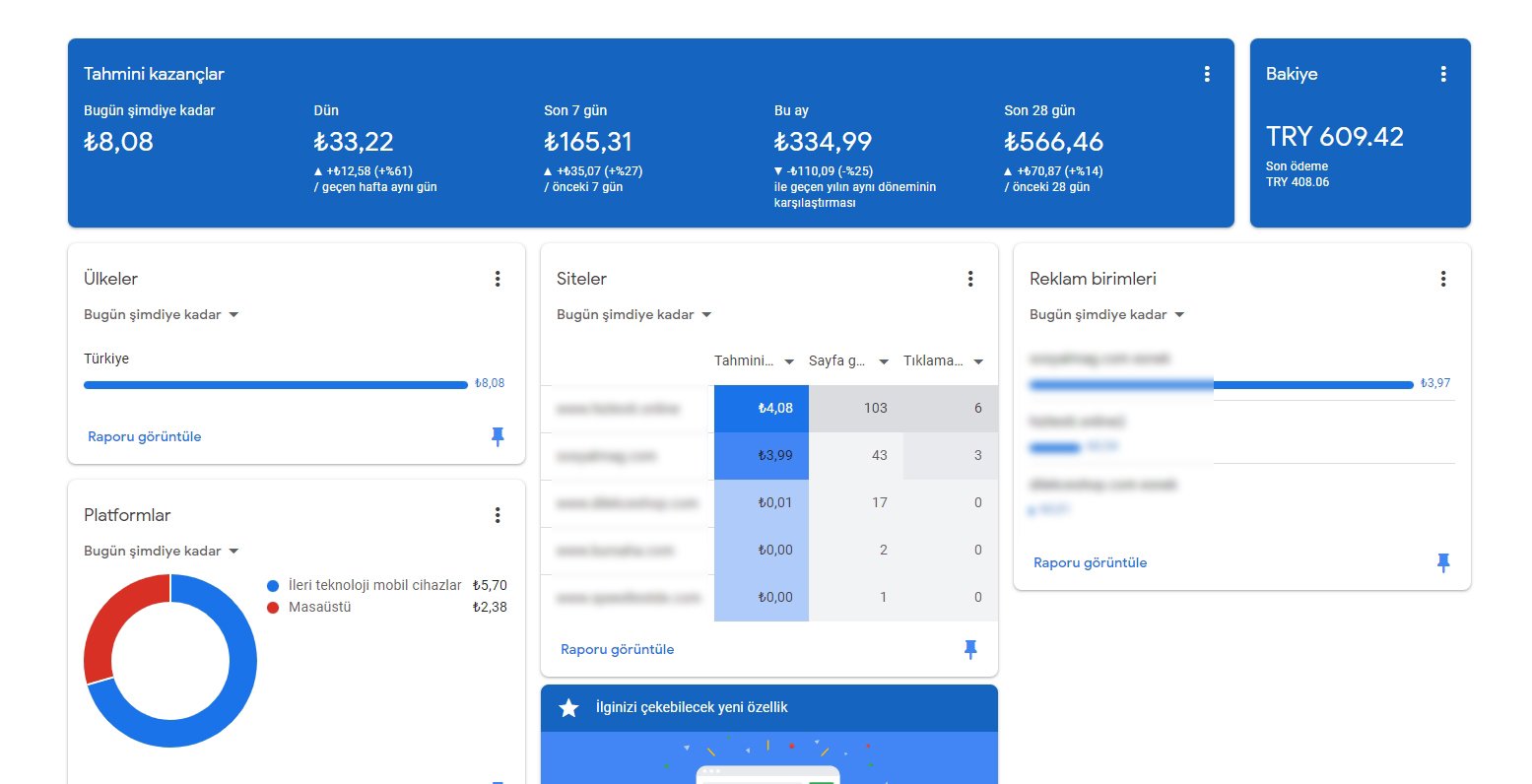Image resolution: width=1532 pixels, height=784 pixels.
Task: Open the Siteler card three-dot menu
Action: click(970, 279)
